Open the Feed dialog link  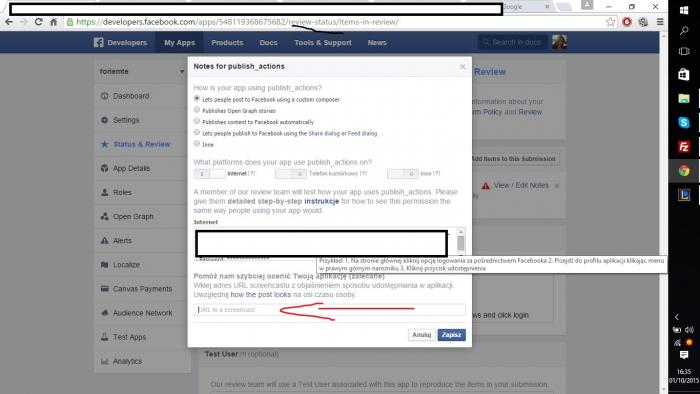(362, 133)
